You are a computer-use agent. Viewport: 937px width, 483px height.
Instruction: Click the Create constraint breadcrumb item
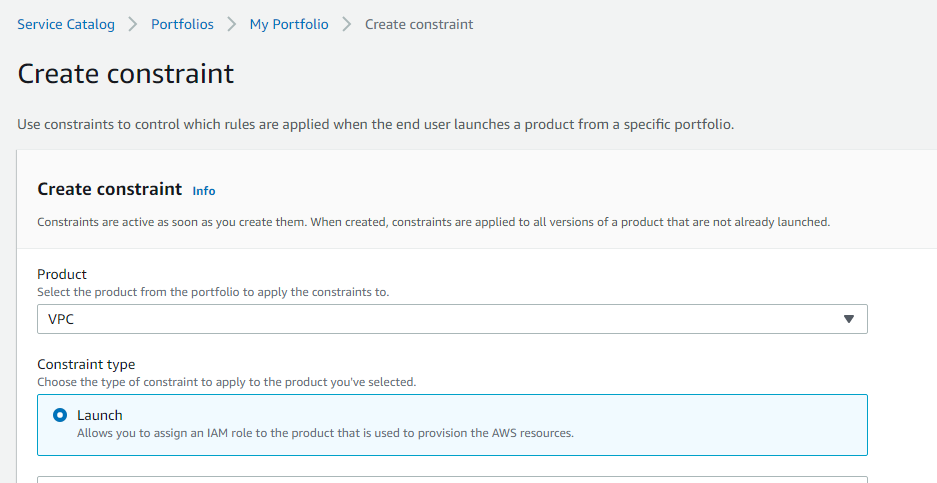pyautogui.click(x=419, y=24)
